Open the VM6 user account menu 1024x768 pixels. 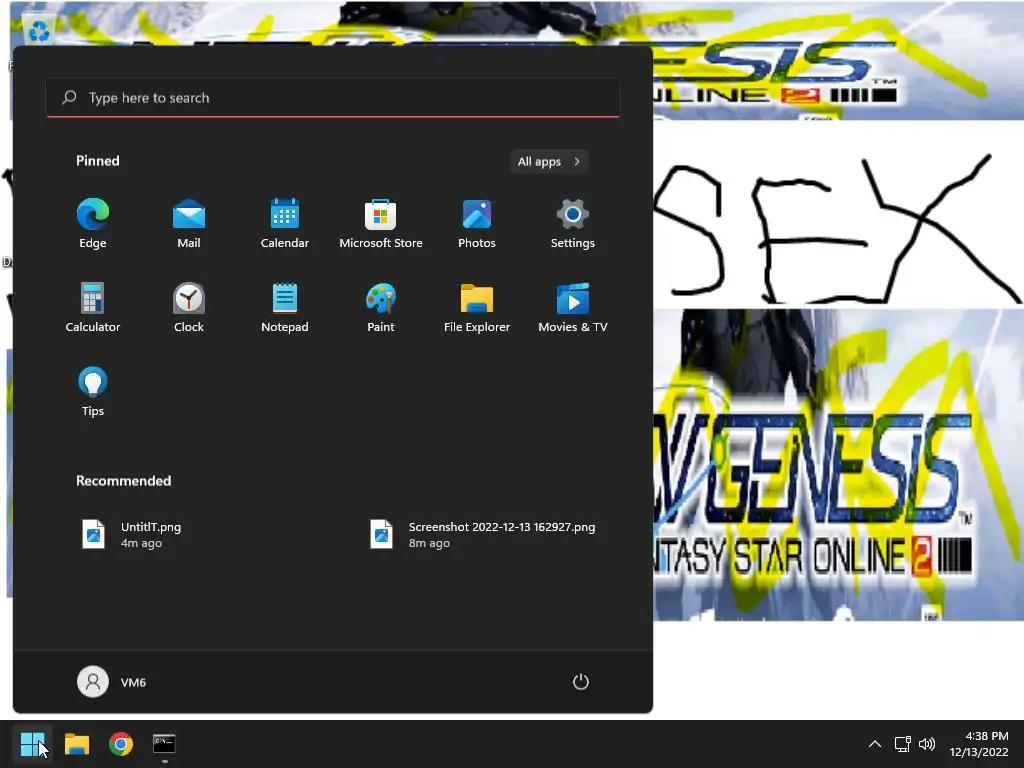pos(112,682)
